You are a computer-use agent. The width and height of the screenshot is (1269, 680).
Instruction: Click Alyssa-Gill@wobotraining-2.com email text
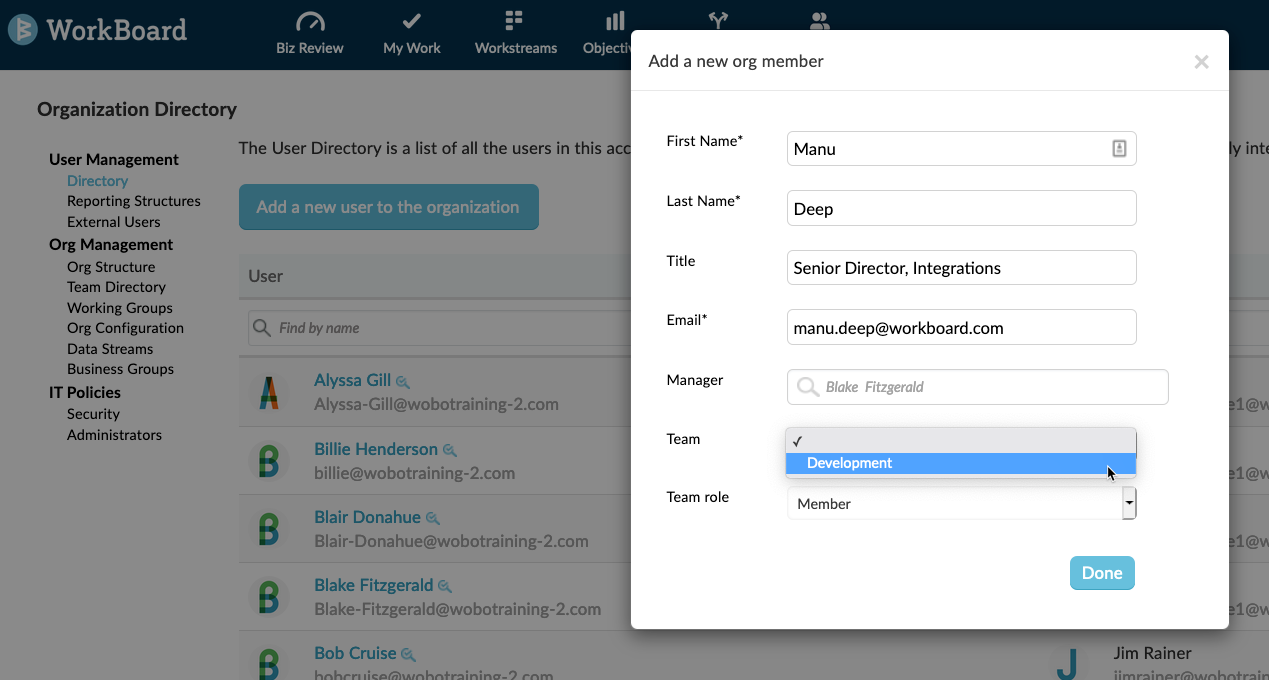coord(436,405)
